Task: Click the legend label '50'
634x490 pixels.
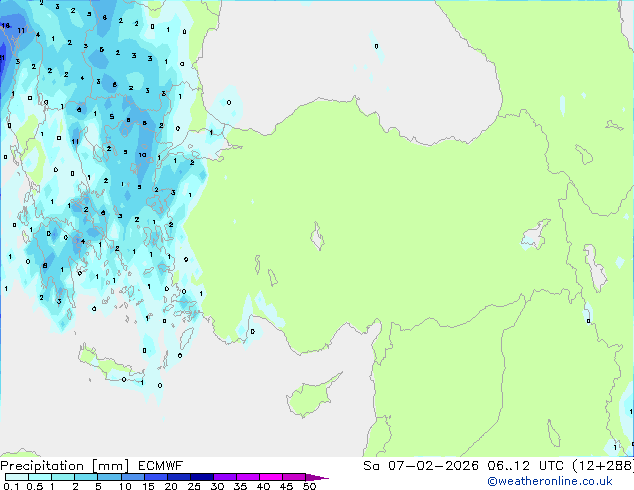Action: [309, 486]
